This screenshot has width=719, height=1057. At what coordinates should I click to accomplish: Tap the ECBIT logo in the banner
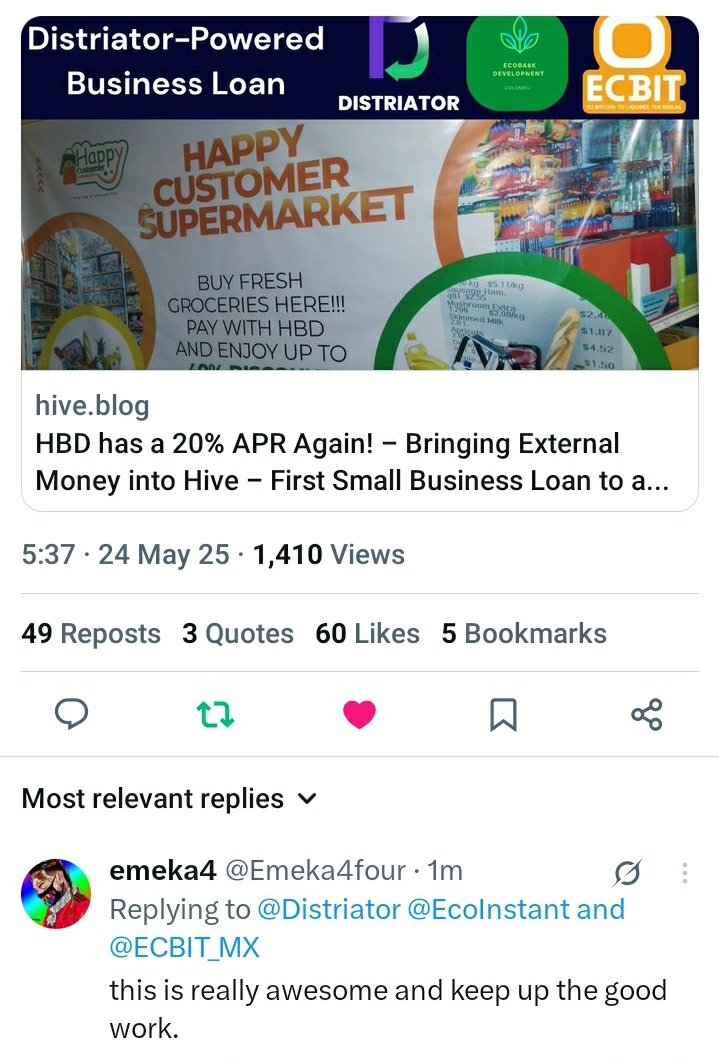point(633,64)
